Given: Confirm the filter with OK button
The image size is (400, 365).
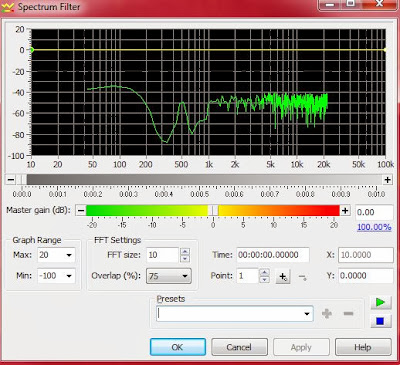Looking at the screenshot, I should 178,347.
